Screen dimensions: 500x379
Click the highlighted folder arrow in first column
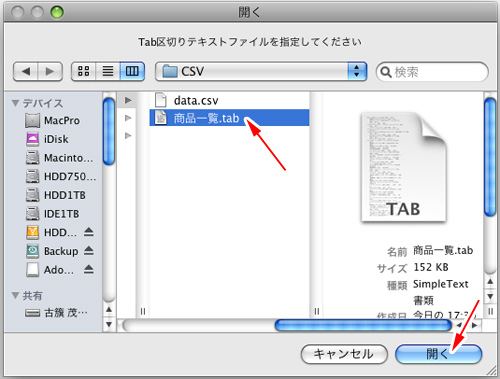[128, 100]
